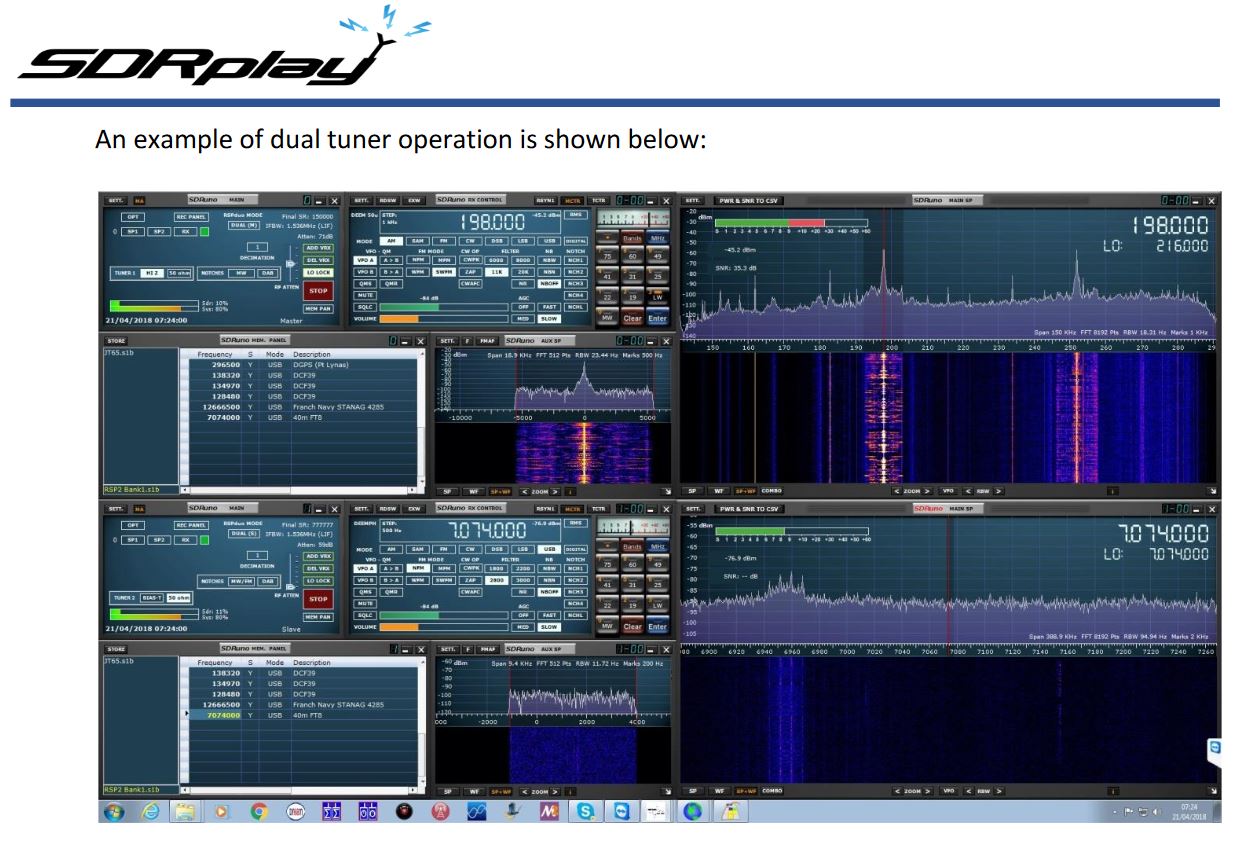Click the RBW increase chevron in Main SP
The width and height of the screenshot is (1235, 866).
click(x=998, y=490)
